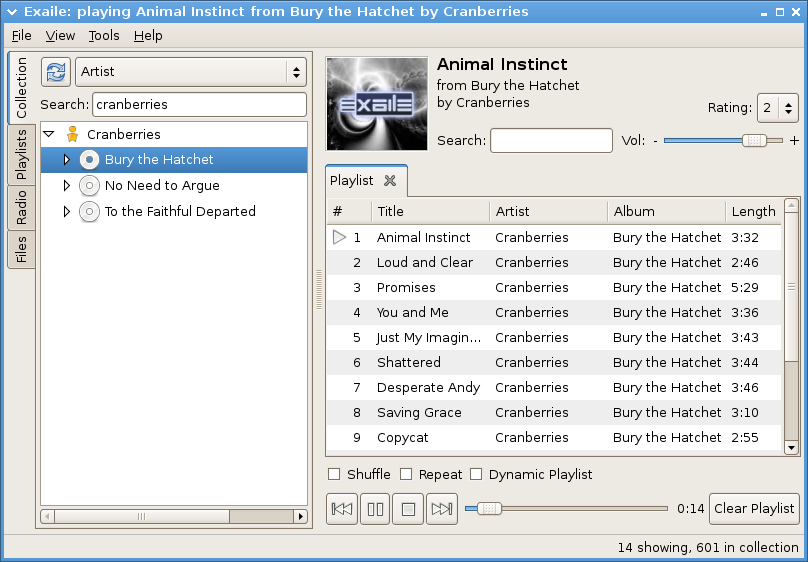Select the Saving Grace track row
The height and width of the screenshot is (562, 808).
pyautogui.click(x=554, y=412)
